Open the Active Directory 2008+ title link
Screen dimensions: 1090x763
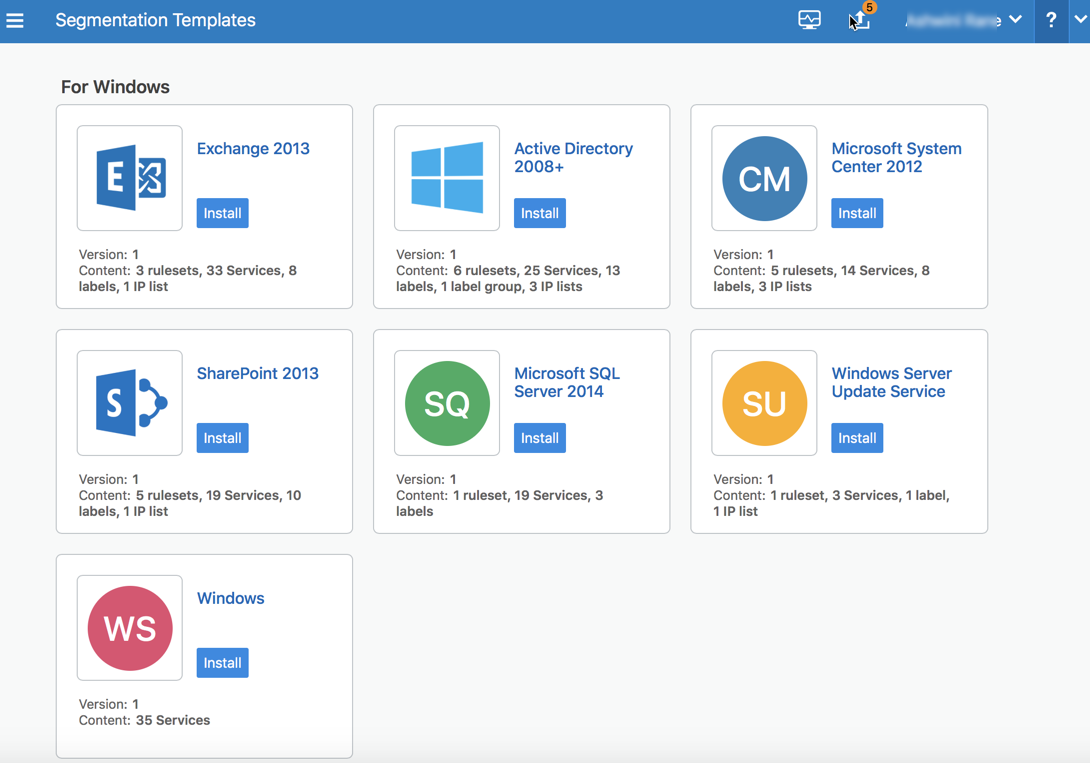574,158
